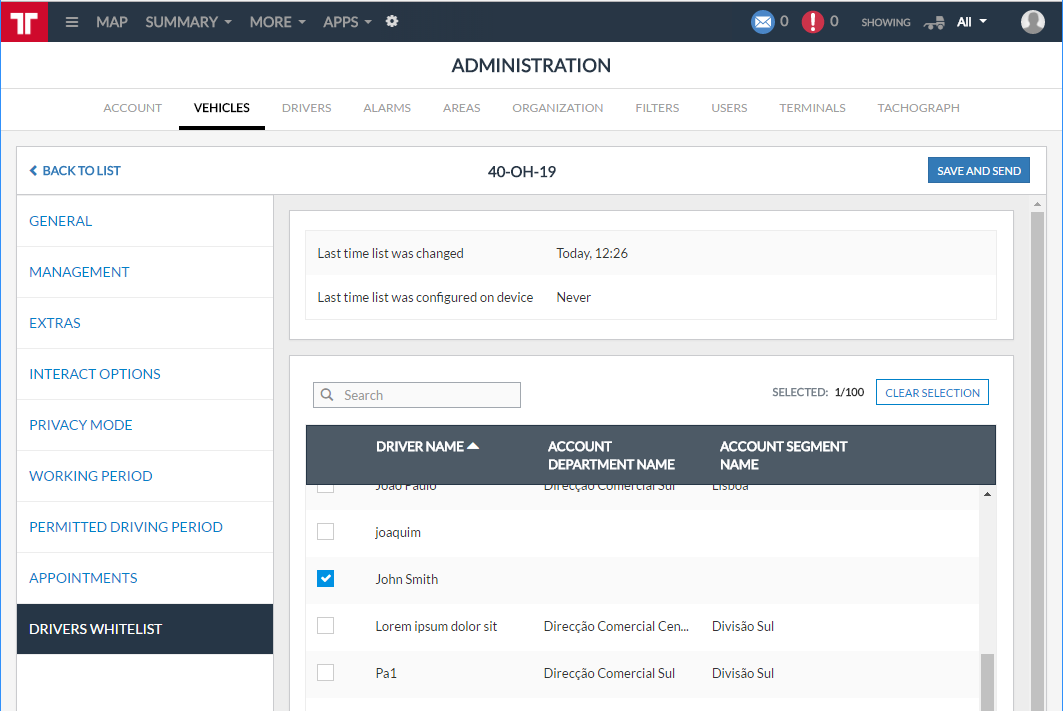Click the sort arrow beside Driver Name
The image size is (1063, 711).
(473, 446)
